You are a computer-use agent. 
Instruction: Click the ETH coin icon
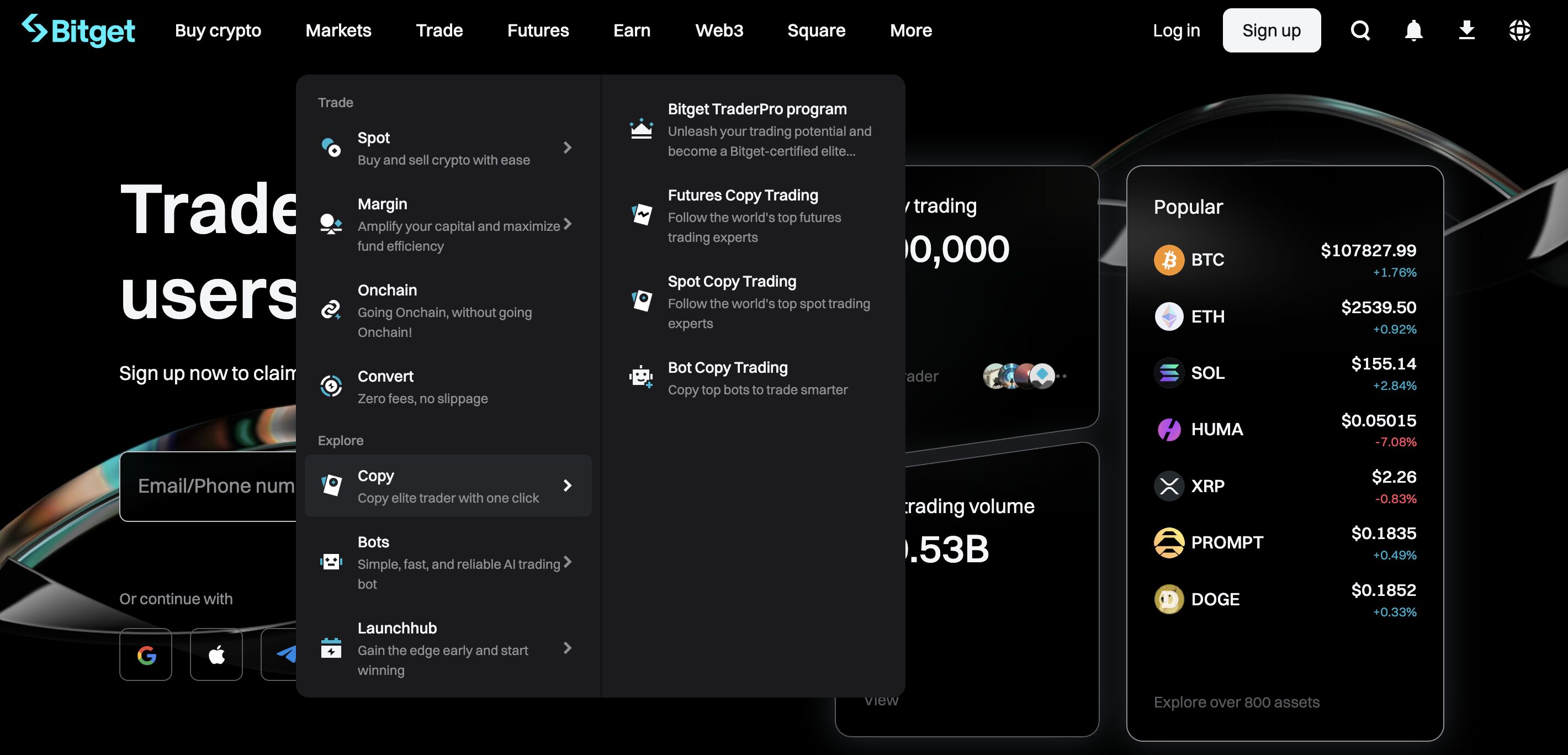[x=1169, y=316]
